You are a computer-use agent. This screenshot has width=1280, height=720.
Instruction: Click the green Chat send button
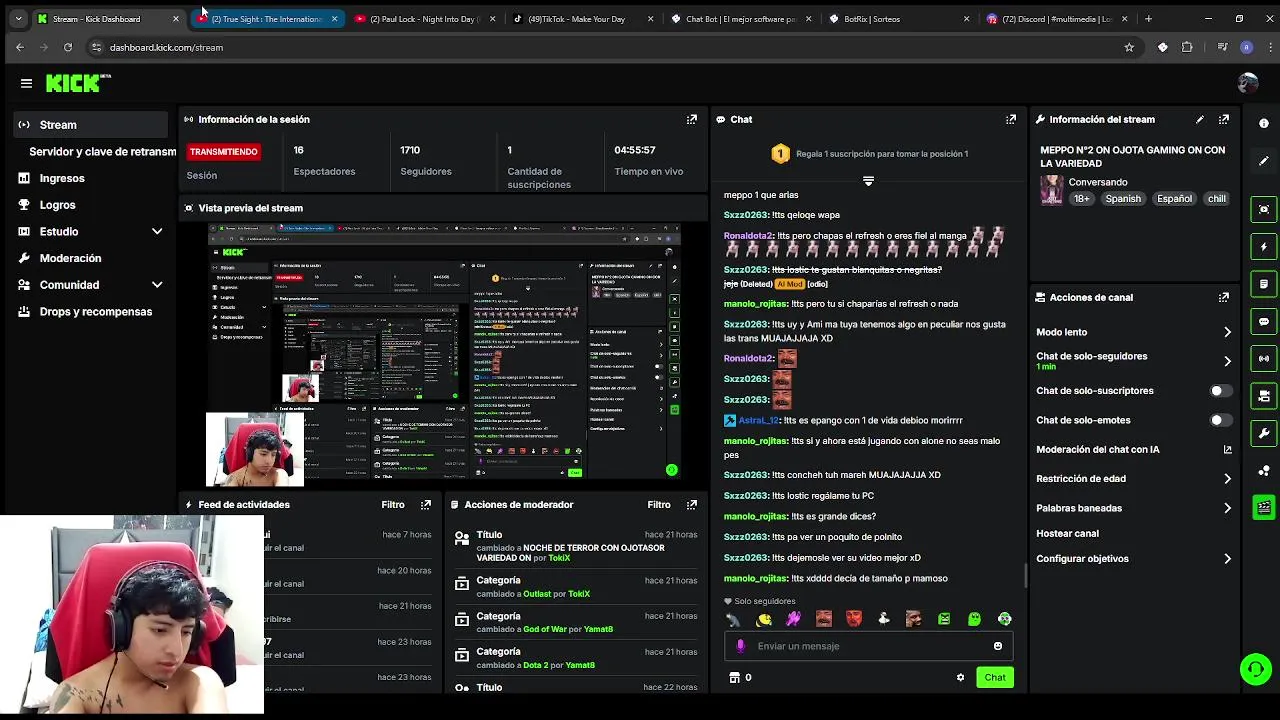(995, 678)
